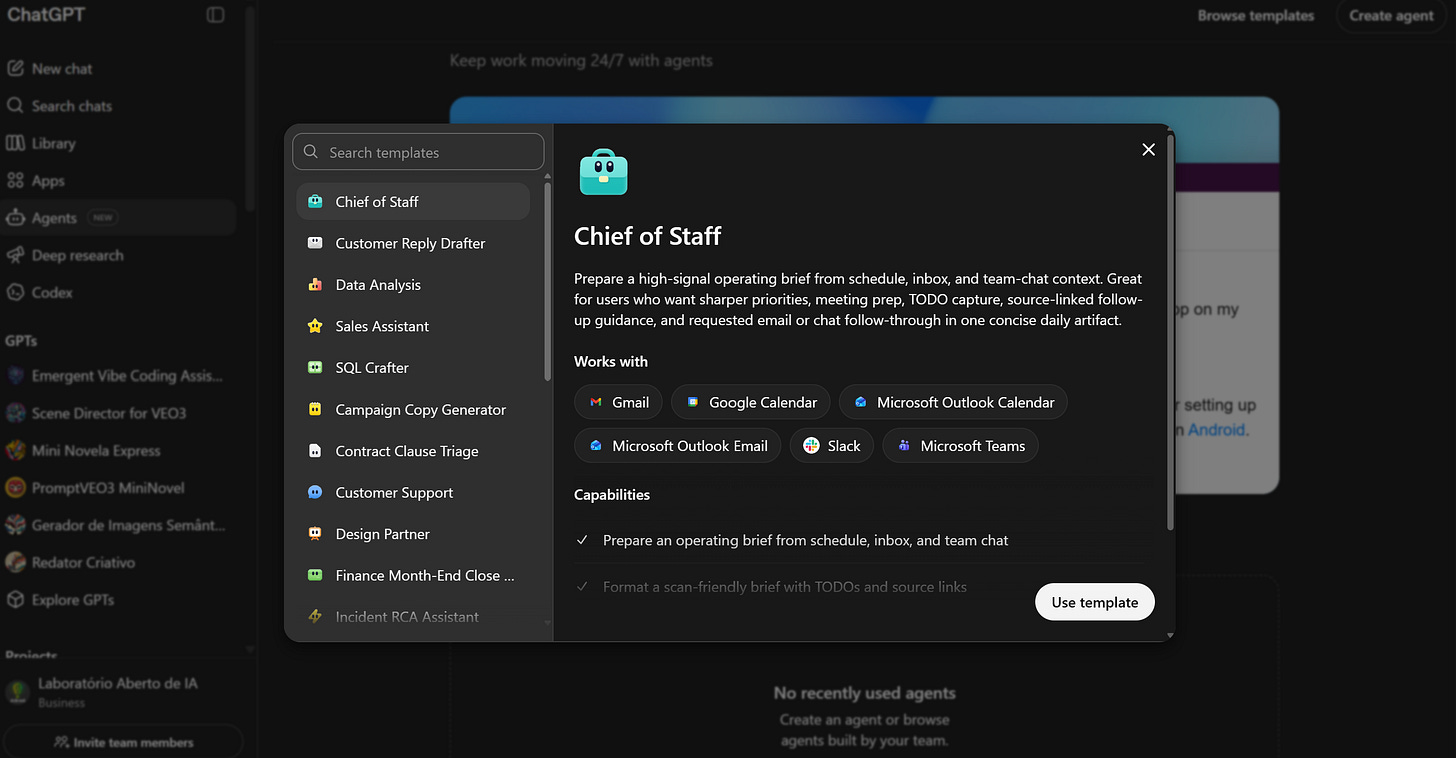Click Invite team members button
Image resolution: width=1456 pixels, height=758 pixels.
(123, 742)
